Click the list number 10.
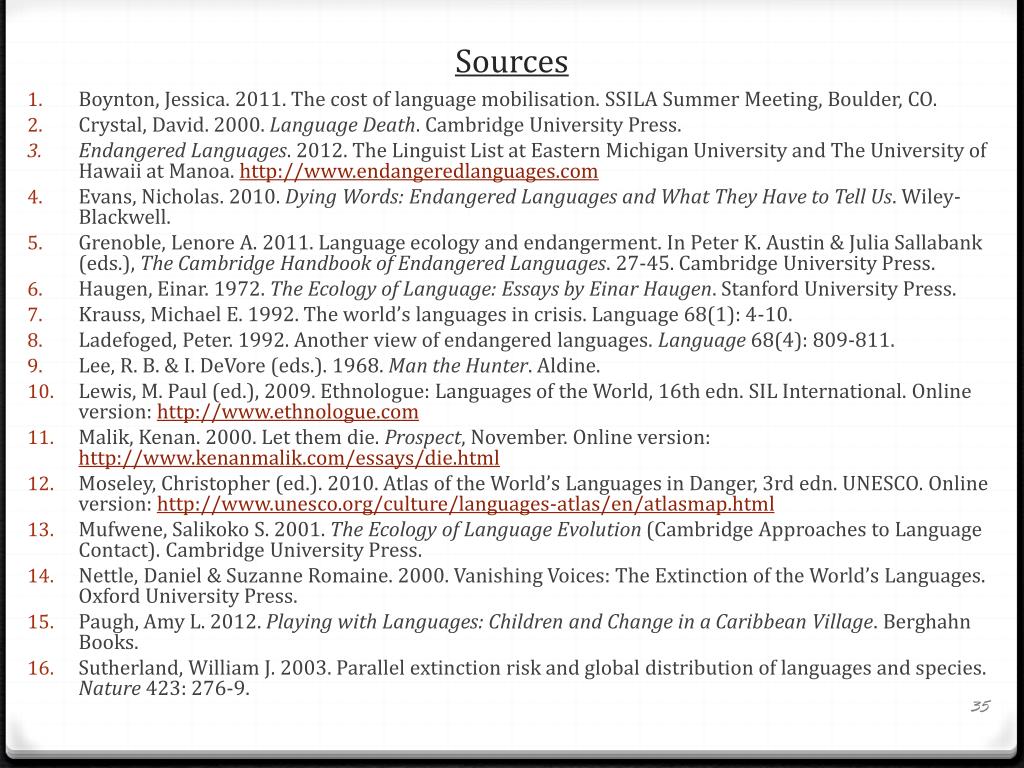The image size is (1024, 768). [x=40, y=392]
